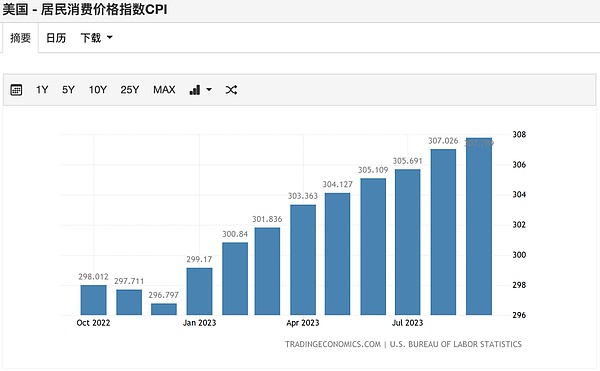Select the 5Y time range
This screenshot has height=371, width=600.
click(x=68, y=90)
